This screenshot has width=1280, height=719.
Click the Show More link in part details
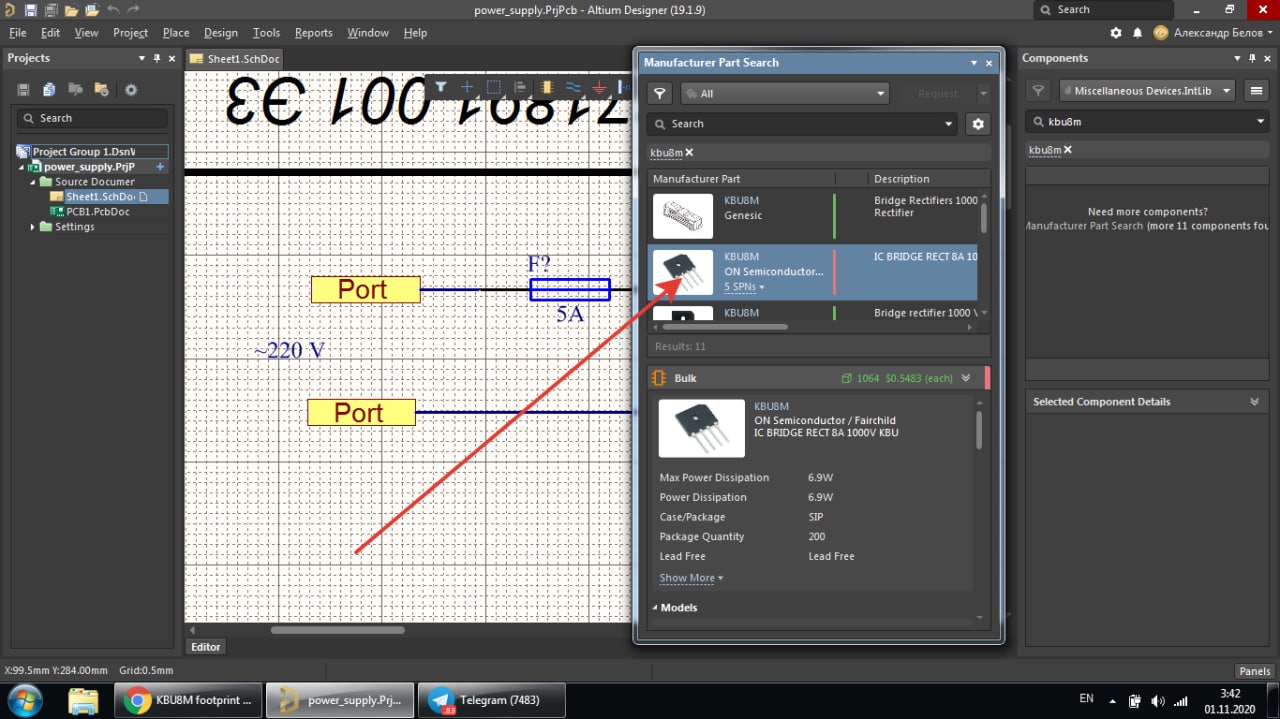(x=691, y=578)
